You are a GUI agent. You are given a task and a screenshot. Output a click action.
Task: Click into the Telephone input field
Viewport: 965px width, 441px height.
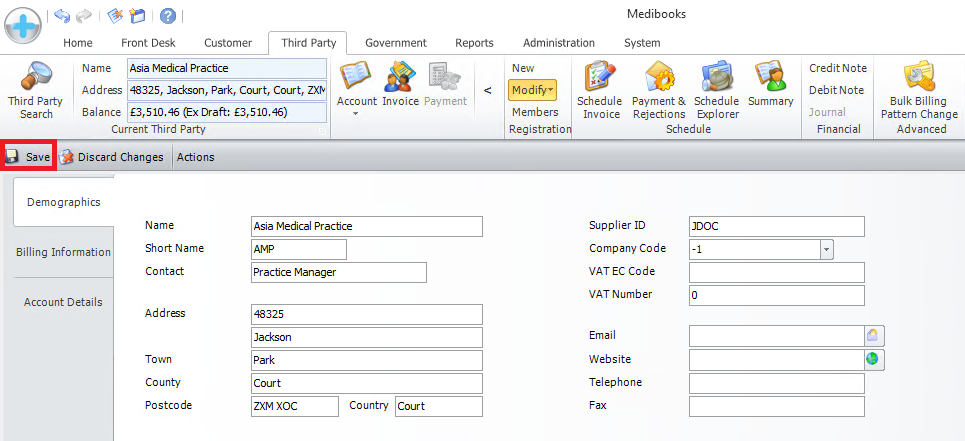[x=775, y=383]
